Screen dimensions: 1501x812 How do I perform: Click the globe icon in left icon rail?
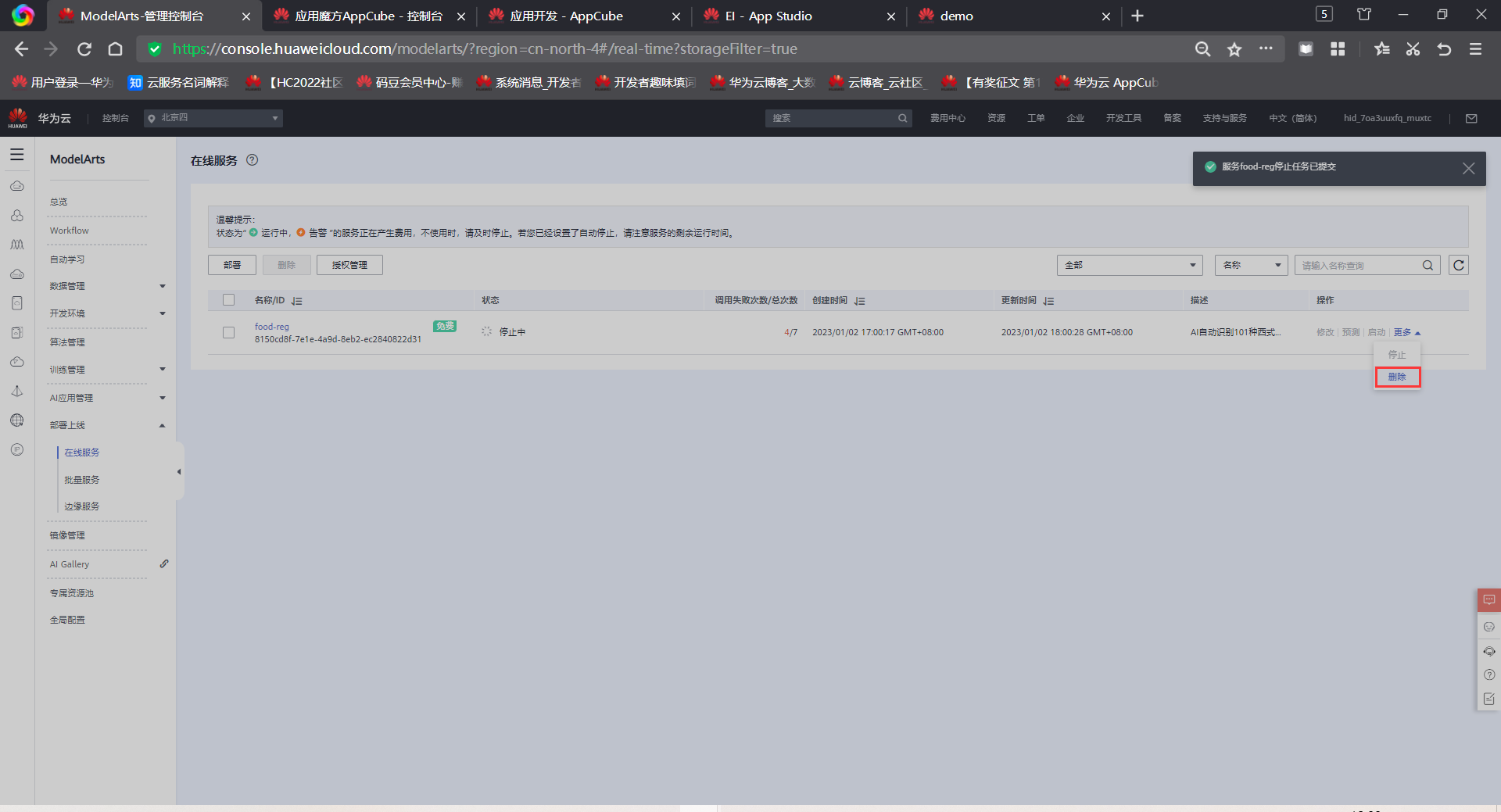[x=17, y=420]
